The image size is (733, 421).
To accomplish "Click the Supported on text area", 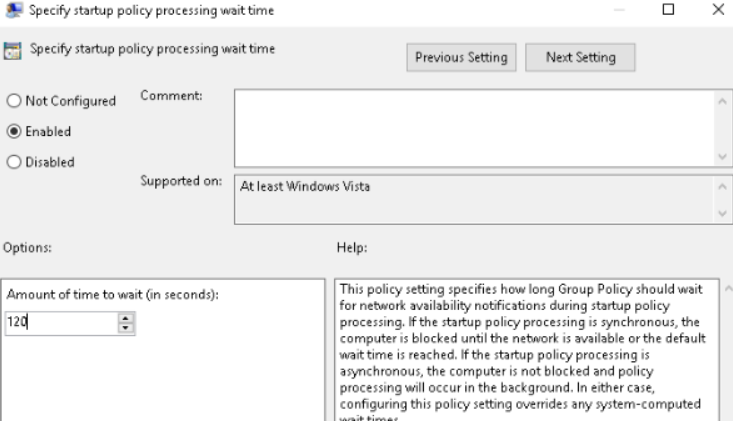I will click(x=474, y=200).
